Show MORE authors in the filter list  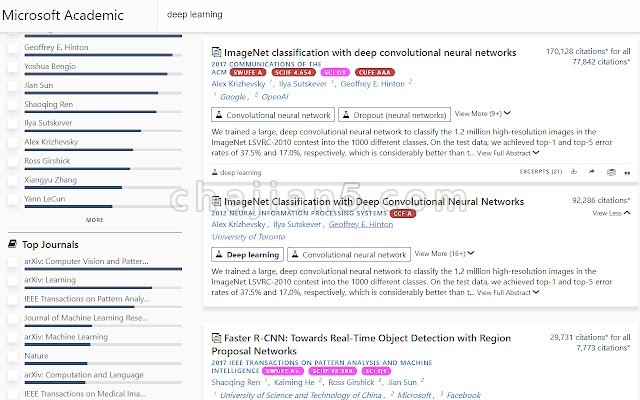point(95,220)
